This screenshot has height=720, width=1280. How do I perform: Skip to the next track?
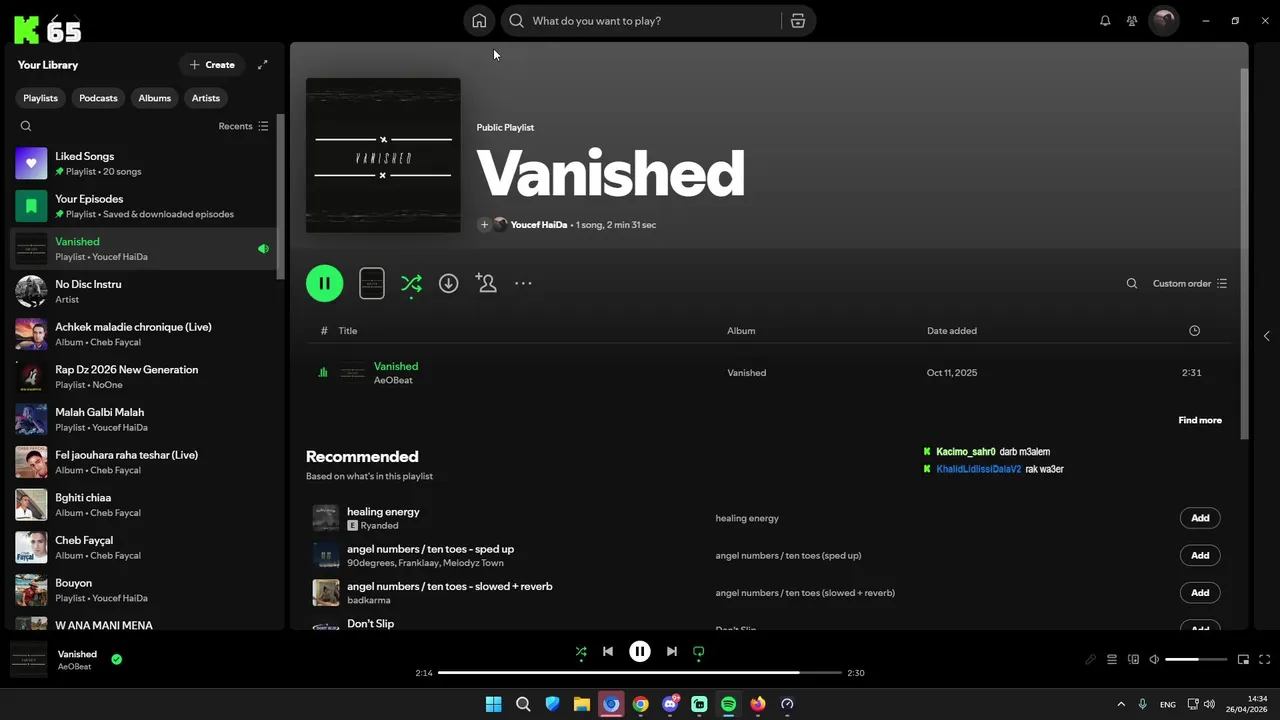point(672,652)
